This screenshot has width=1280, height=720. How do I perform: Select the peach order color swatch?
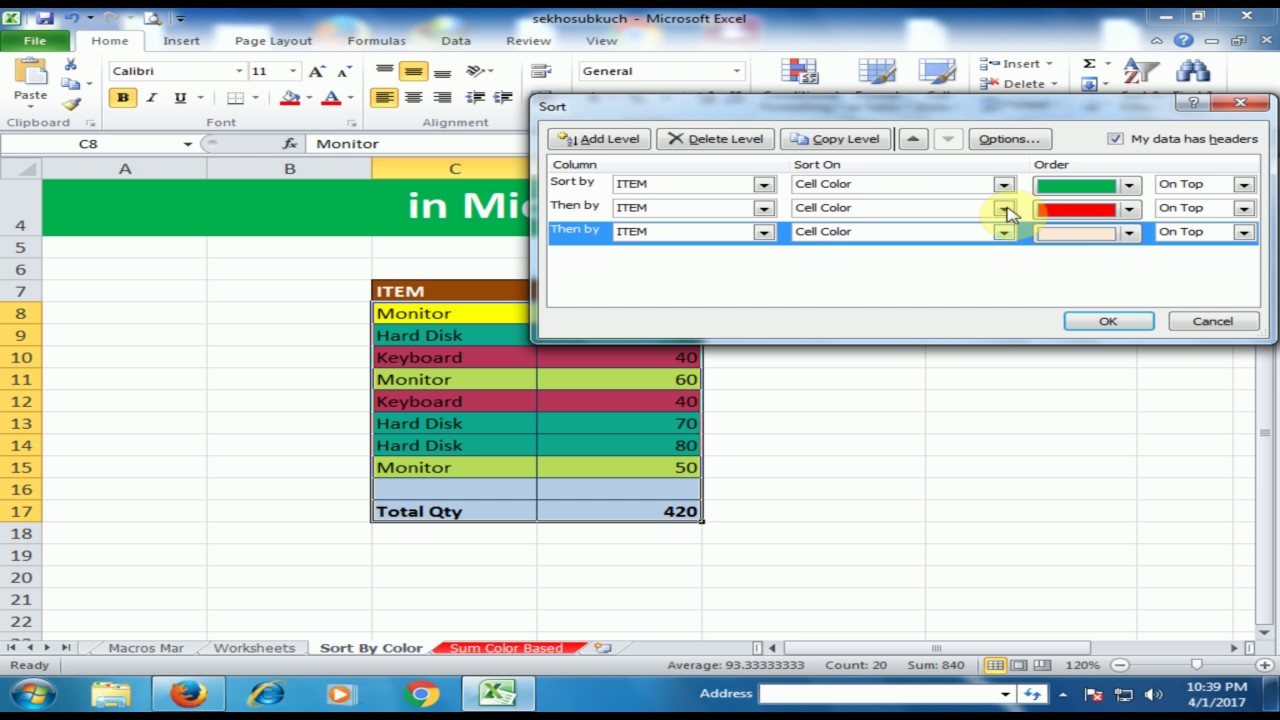point(1076,233)
